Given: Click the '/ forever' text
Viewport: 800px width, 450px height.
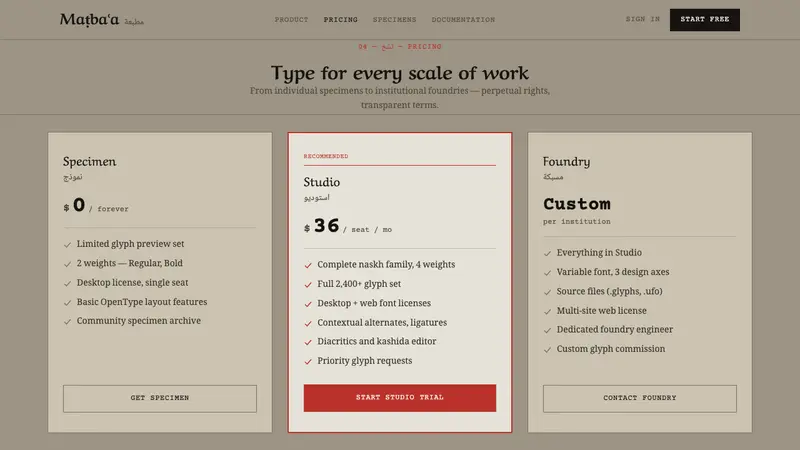Looking at the screenshot, I should coord(109,209).
